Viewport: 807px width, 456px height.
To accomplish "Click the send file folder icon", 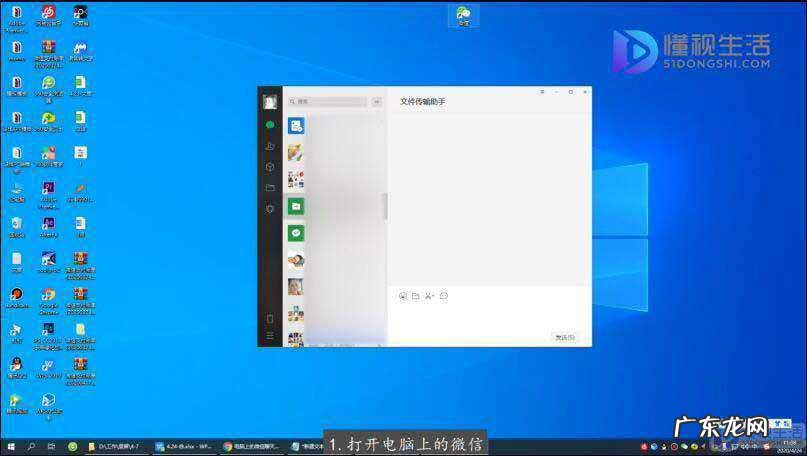I will [416, 296].
